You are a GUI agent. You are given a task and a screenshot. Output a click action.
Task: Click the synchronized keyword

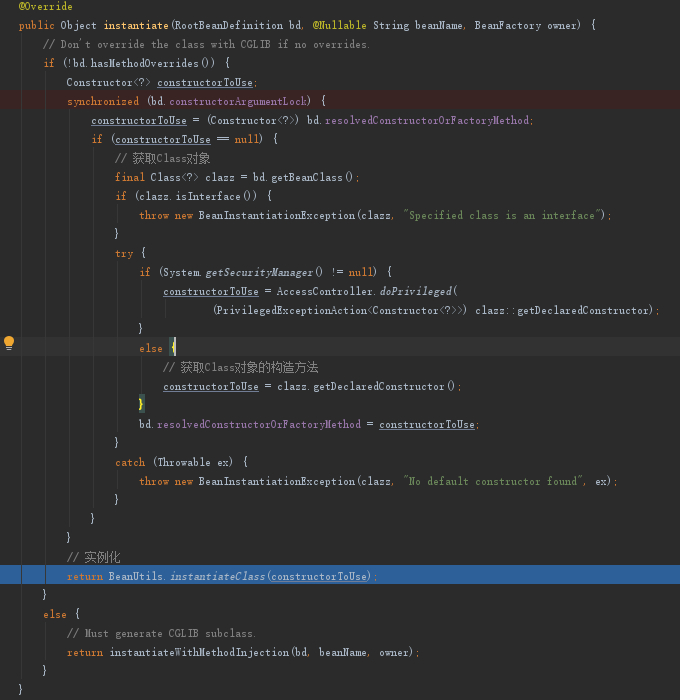[x=103, y=101]
